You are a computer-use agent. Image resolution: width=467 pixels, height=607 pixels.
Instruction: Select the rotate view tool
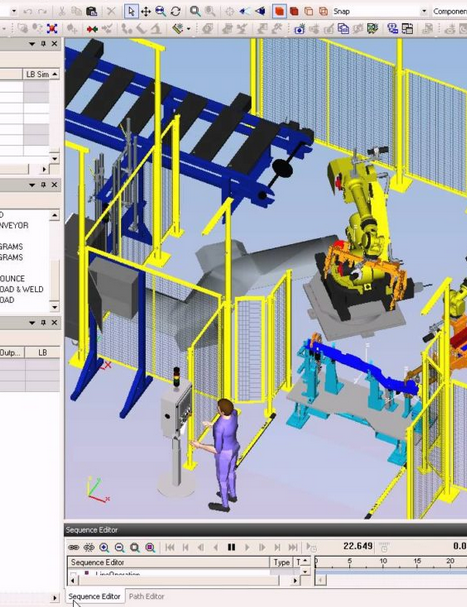tap(176, 11)
